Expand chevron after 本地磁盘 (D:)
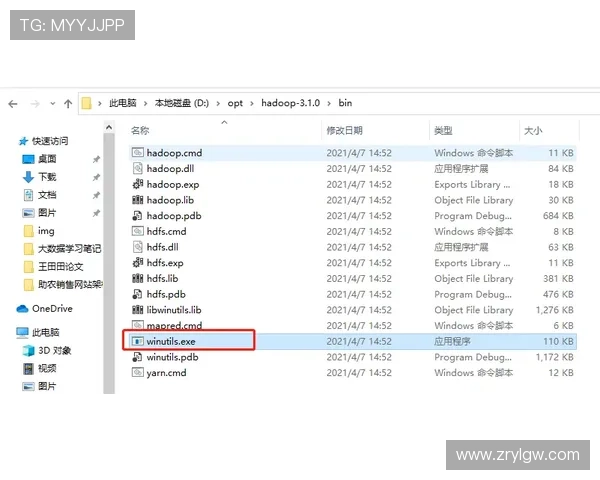The height and width of the screenshot is (480, 600). point(218,103)
